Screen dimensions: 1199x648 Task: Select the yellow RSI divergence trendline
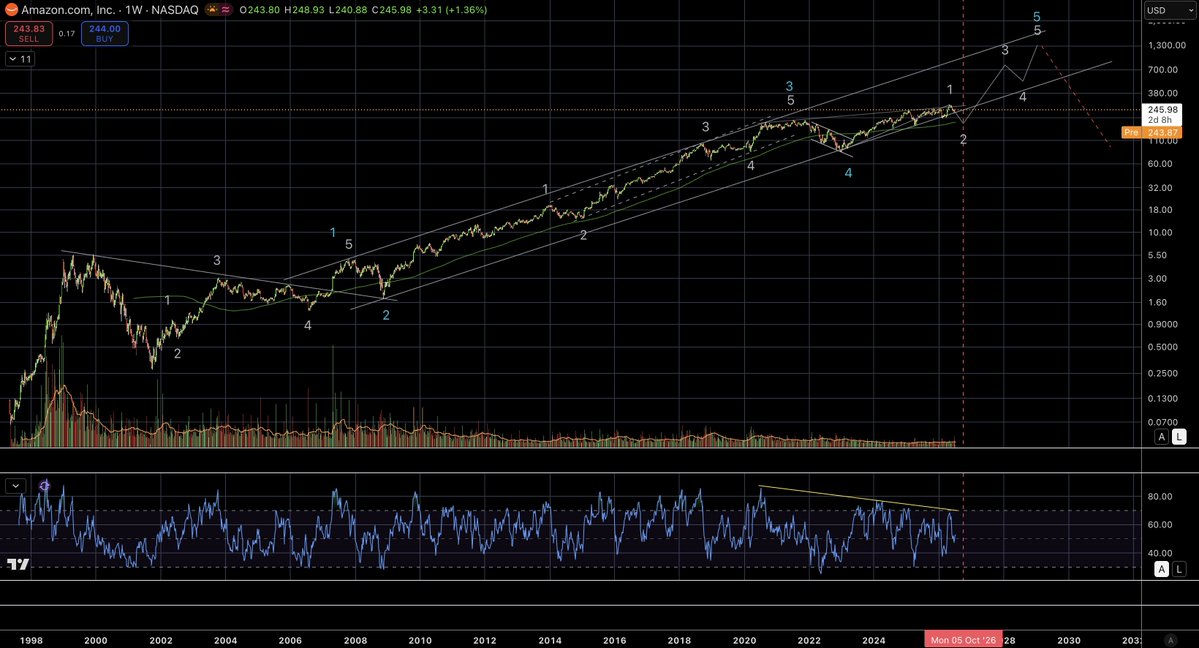coord(858,498)
